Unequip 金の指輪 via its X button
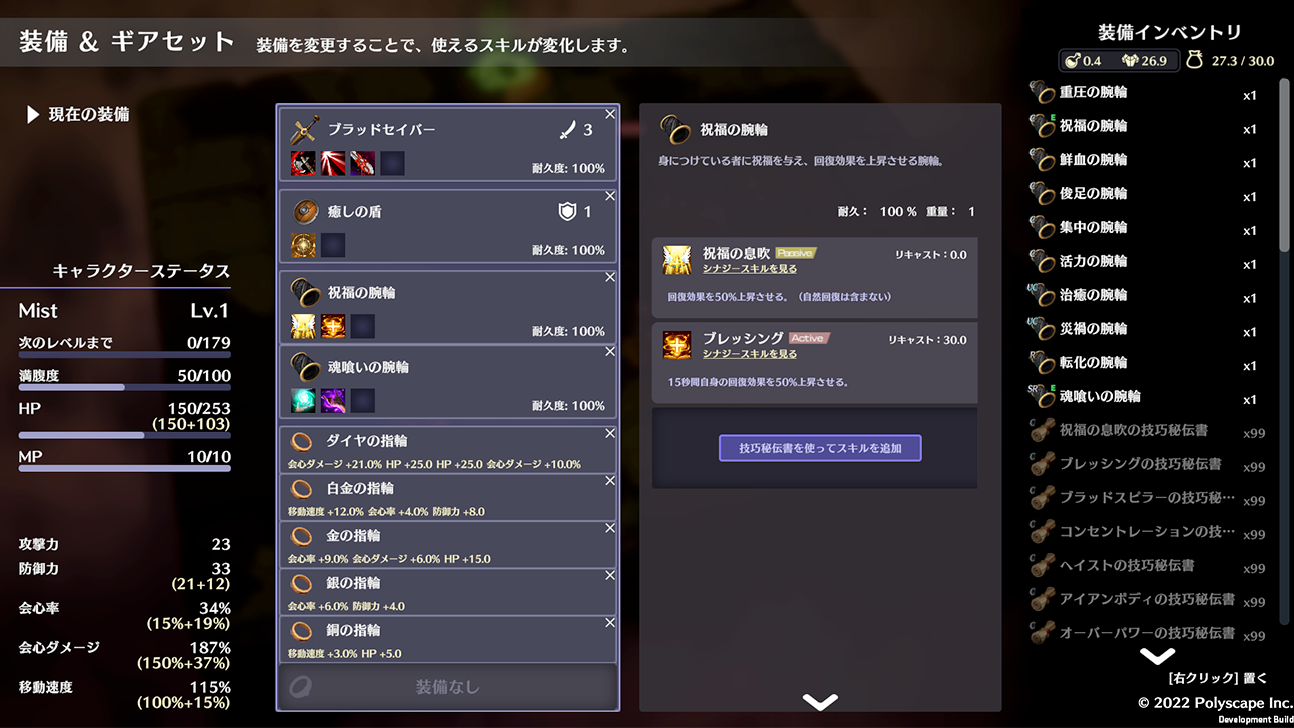 610,529
